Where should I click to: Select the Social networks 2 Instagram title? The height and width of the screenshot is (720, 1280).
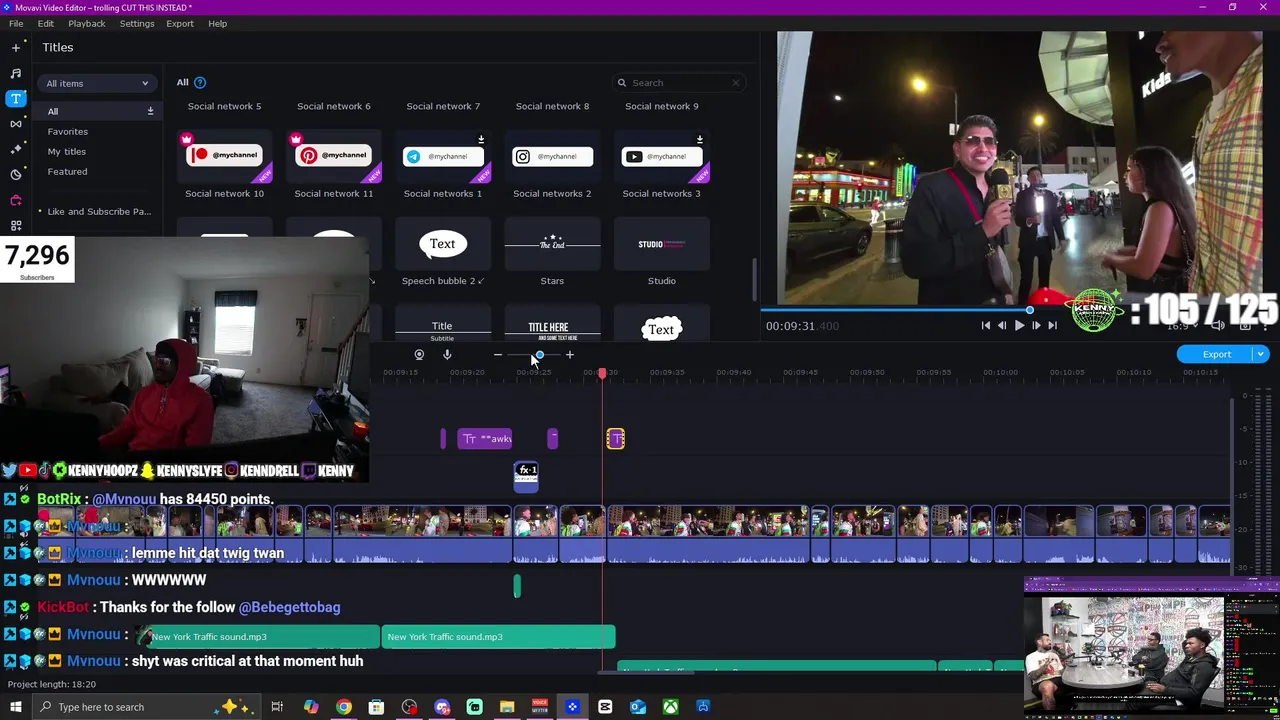pos(552,156)
